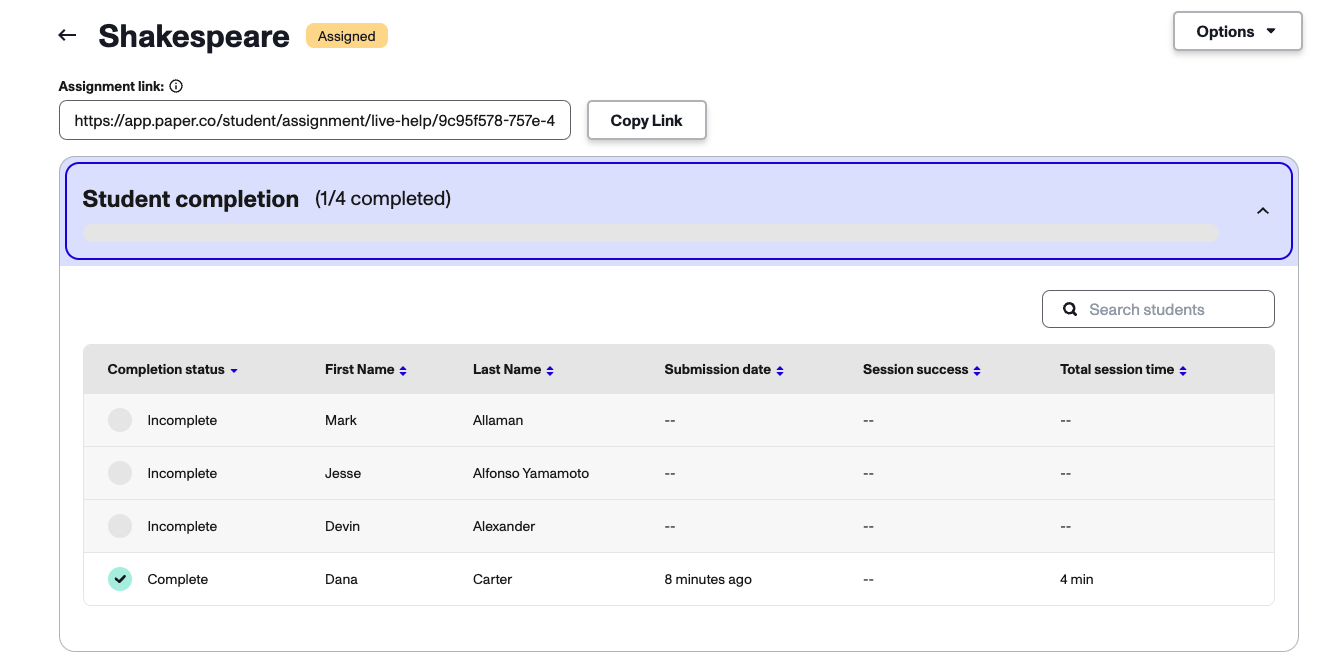Click Jesse's incomplete status circle
This screenshot has width=1330, height=669.
coord(120,473)
